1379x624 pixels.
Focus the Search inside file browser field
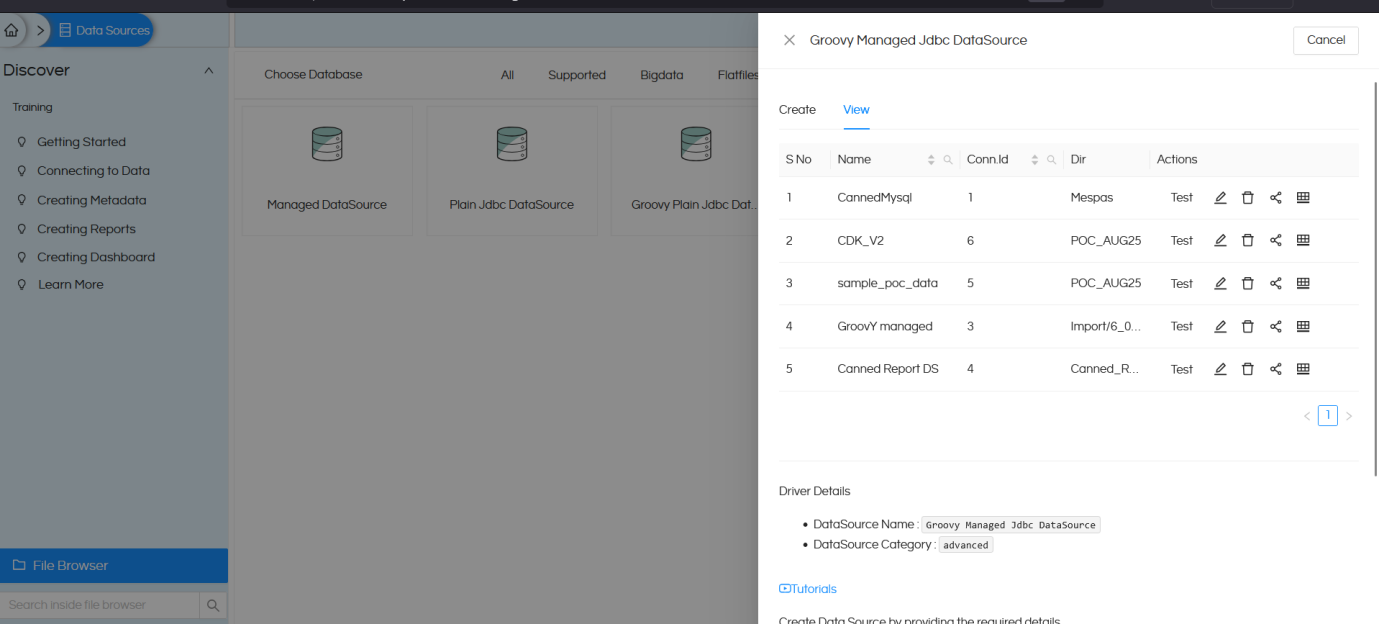100,605
